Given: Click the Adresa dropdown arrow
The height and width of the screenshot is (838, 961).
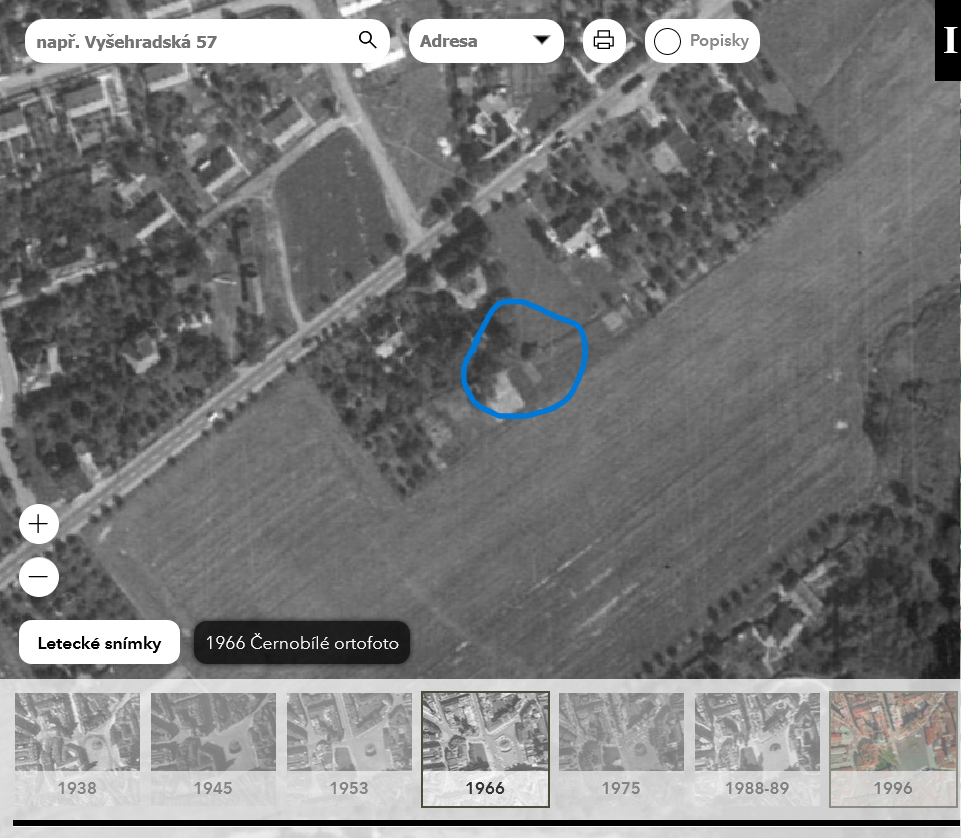Looking at the screenshot, I should pyautogui.click(x=542, y=41).
